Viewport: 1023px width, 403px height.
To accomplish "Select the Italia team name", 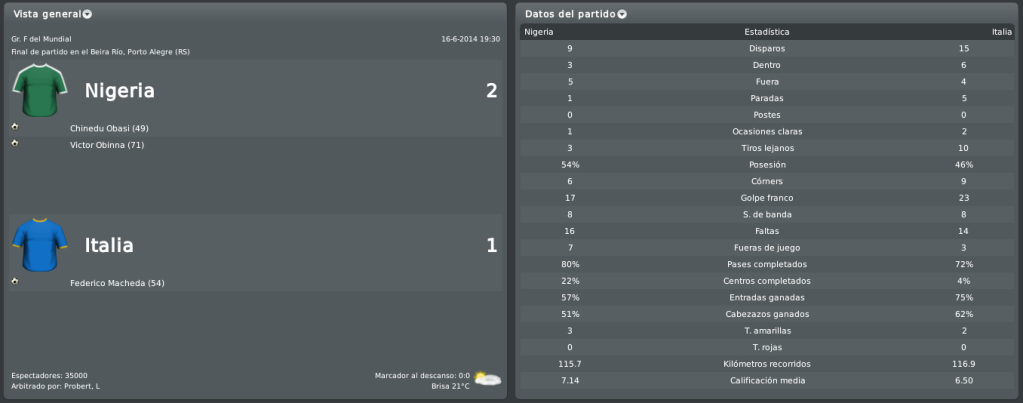I will point(109,245).
